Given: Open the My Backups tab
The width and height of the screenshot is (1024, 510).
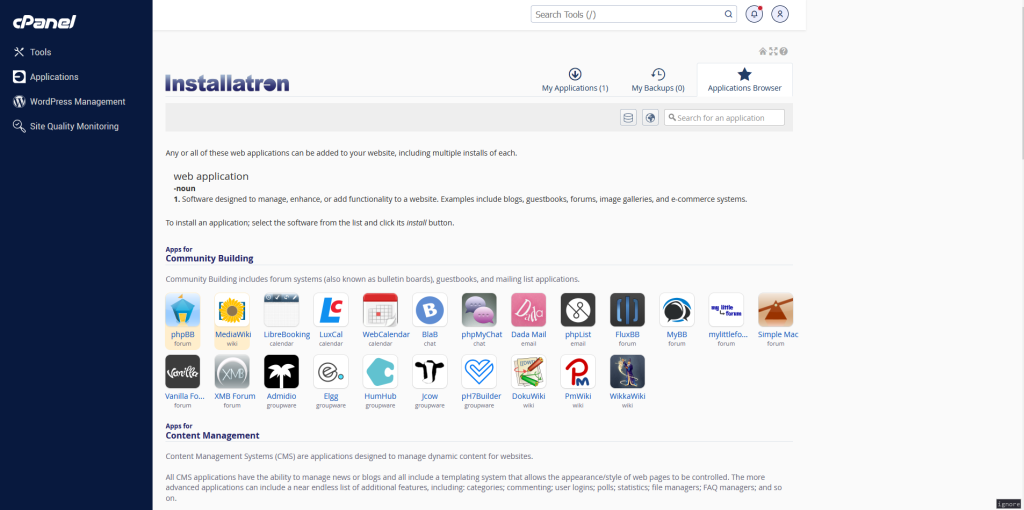Looking at the screenshot, I should [x=658, y=80].
